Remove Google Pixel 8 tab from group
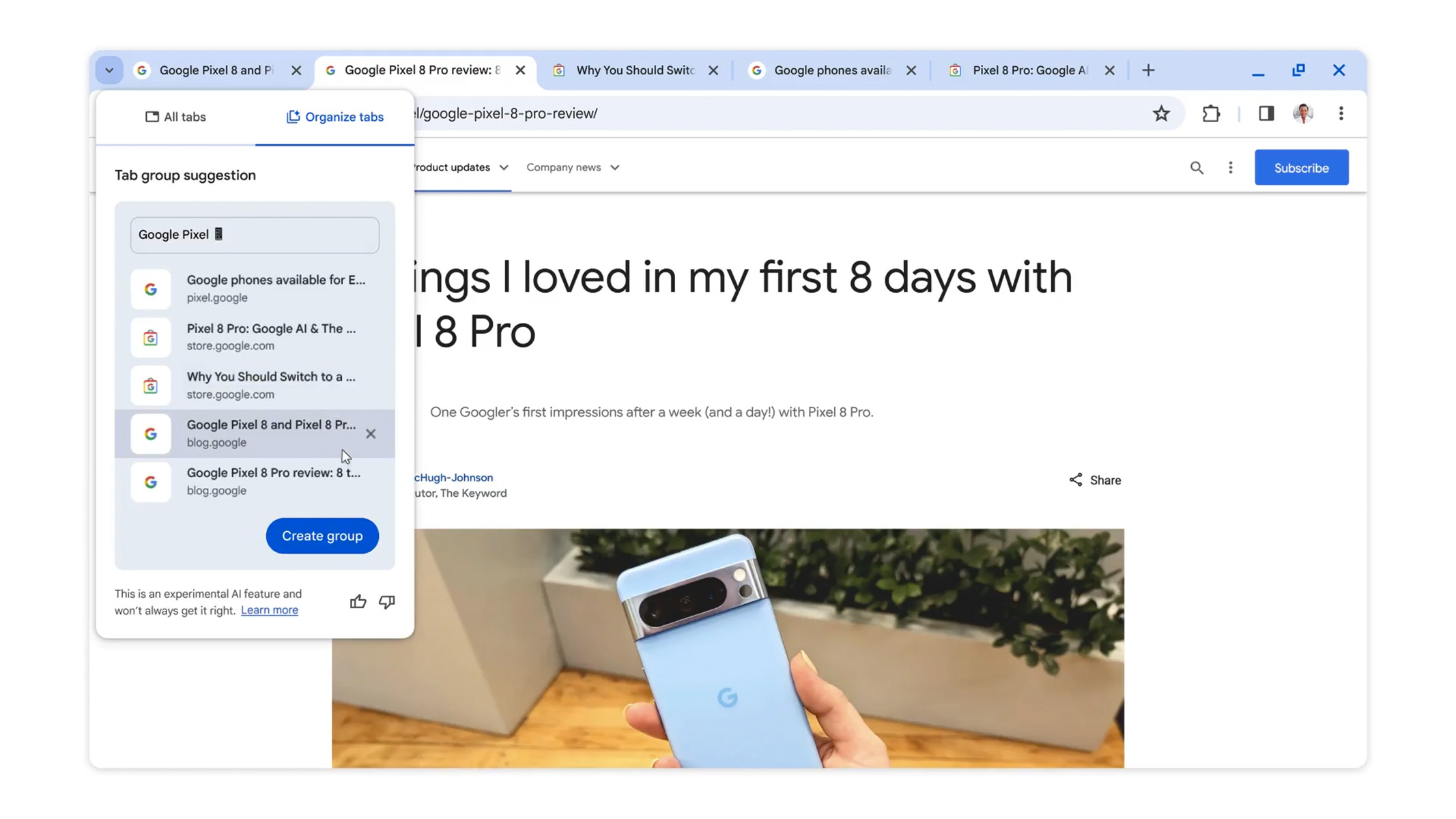Screen dimensions: 1456x819 [371, 433]
